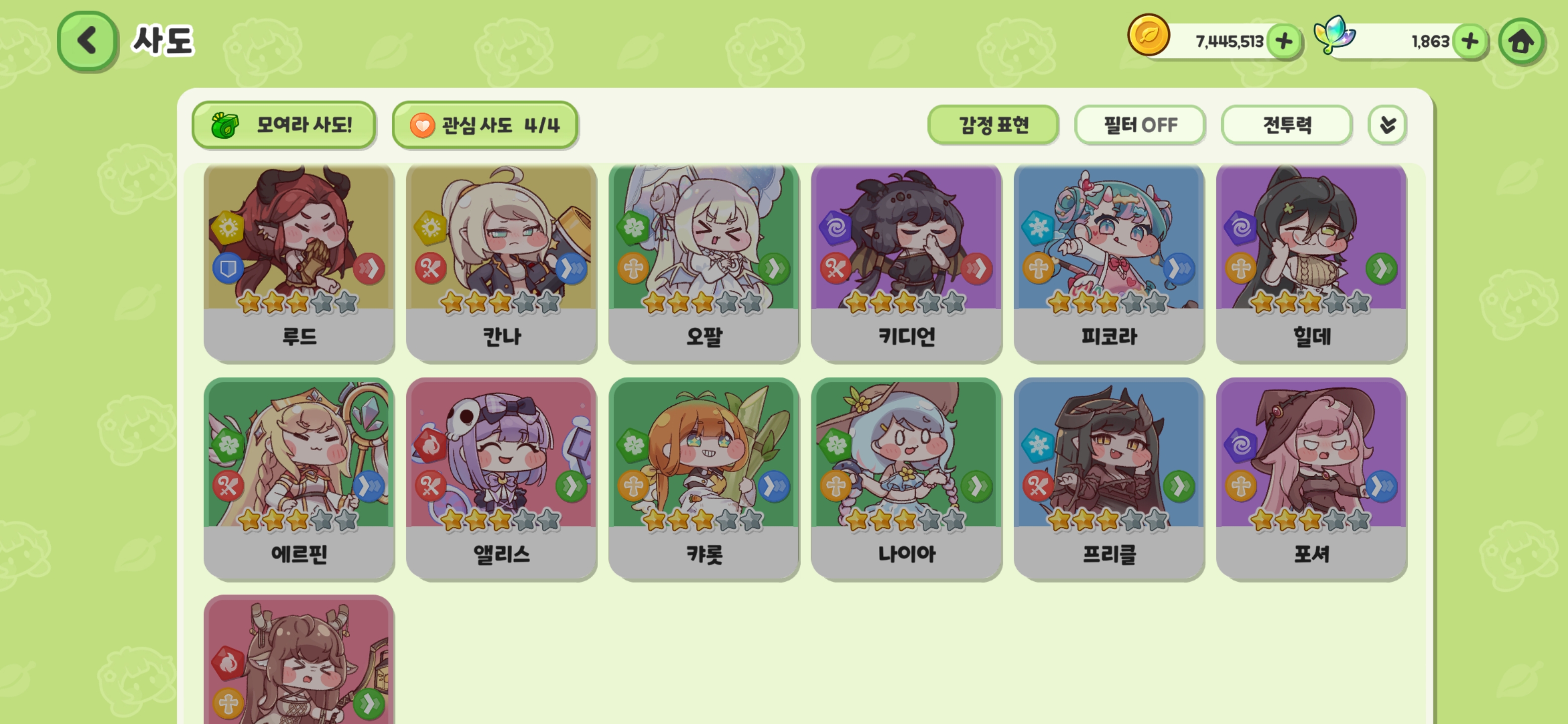
Task: Click the snowflake element icon on 피코라
Action: coord(1038,227)
